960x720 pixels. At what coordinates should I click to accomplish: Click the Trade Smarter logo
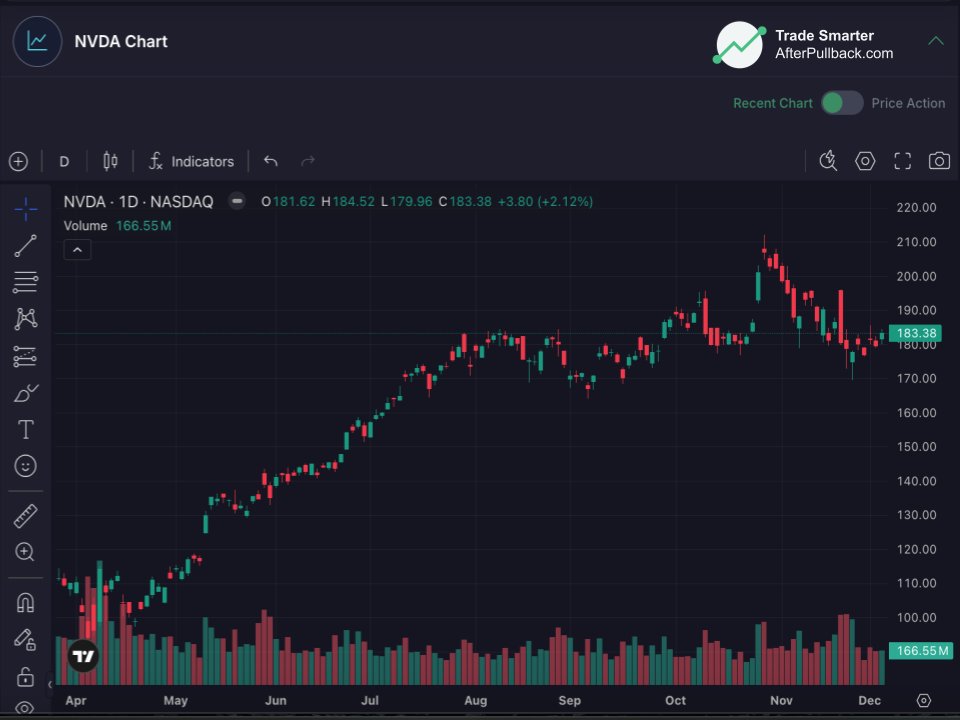point(740,45)
